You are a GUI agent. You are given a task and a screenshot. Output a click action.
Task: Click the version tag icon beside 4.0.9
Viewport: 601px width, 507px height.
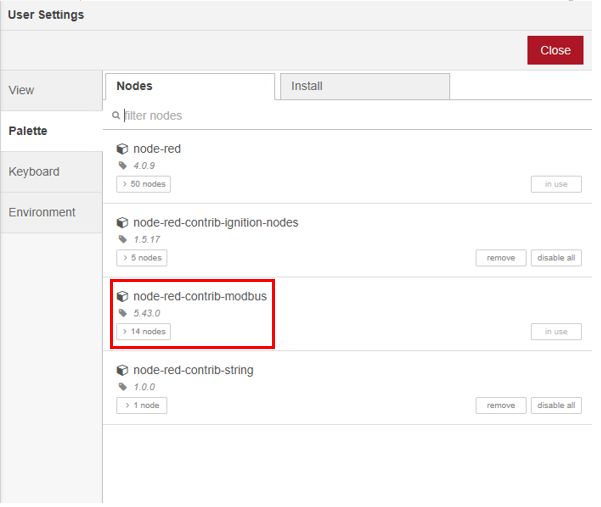(x=123, y=166)
